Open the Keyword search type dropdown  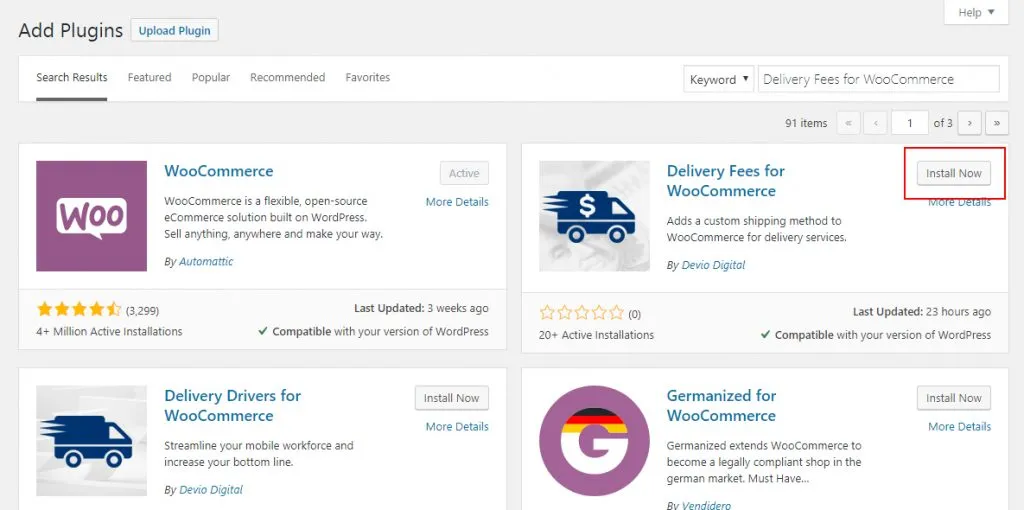[719, 79]
